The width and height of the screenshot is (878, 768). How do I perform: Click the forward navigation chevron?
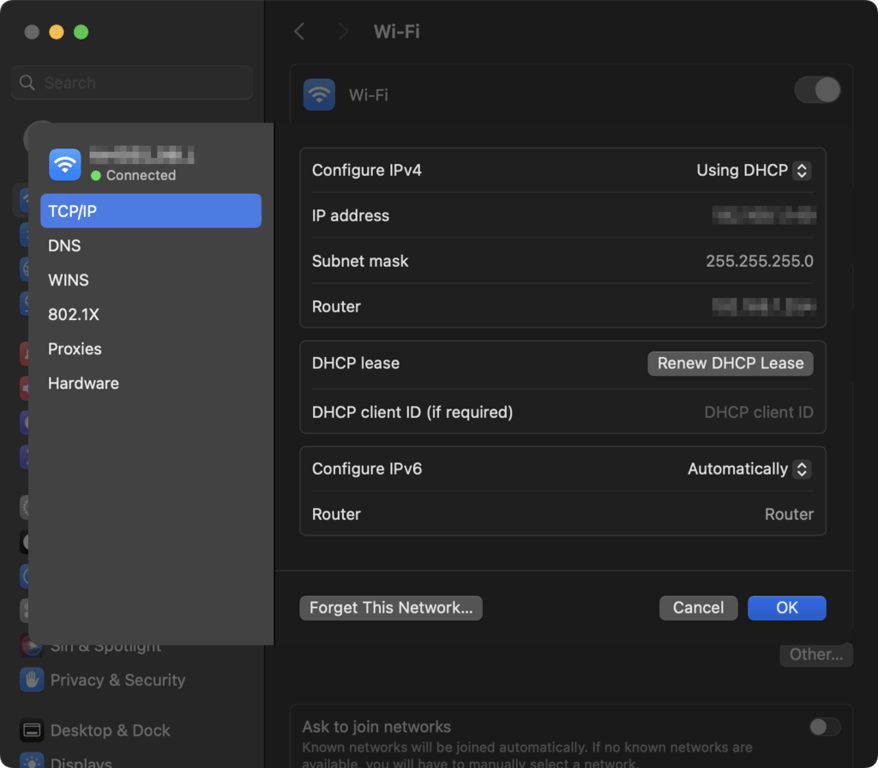coord(342,31)
